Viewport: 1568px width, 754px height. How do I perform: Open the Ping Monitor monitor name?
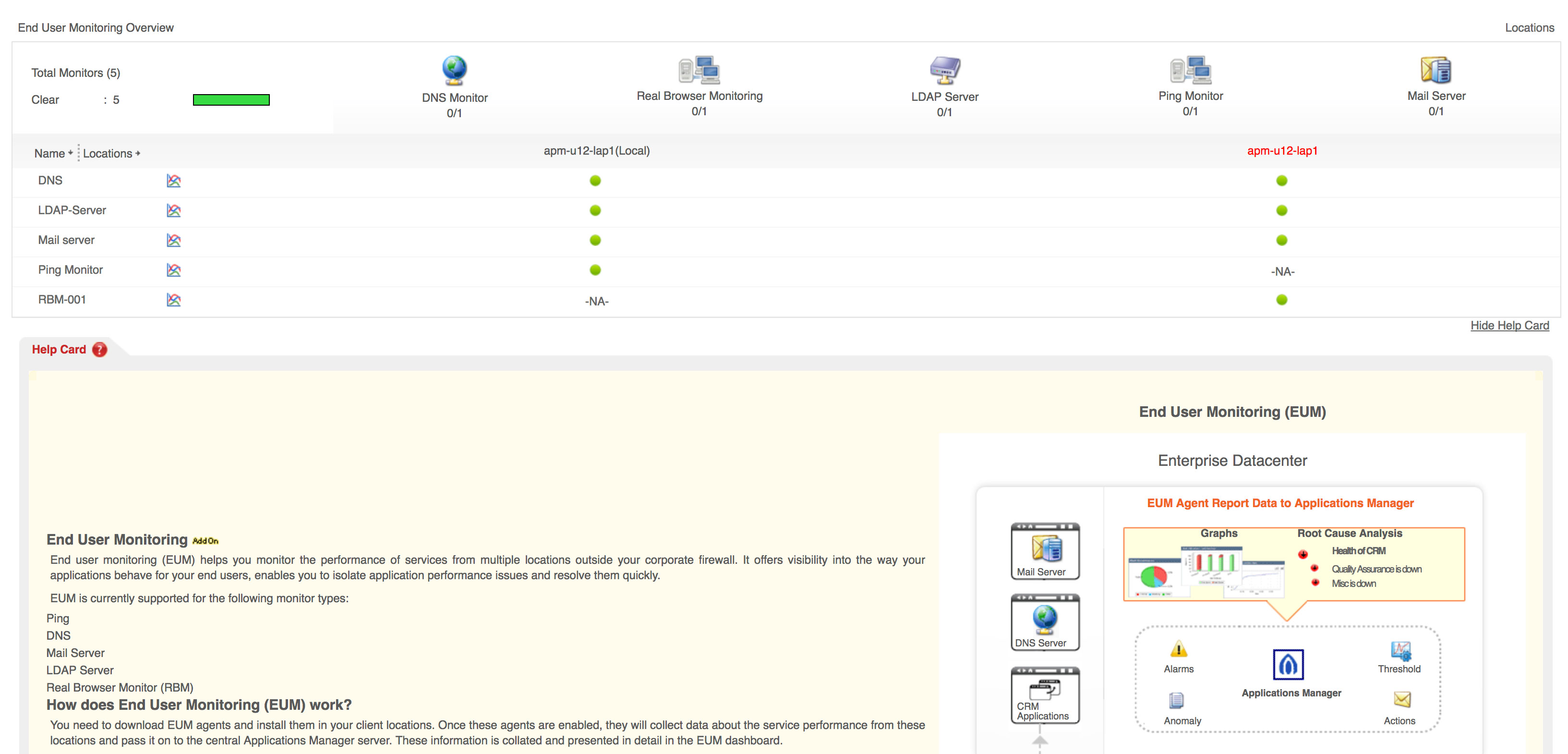click(71, 270)
